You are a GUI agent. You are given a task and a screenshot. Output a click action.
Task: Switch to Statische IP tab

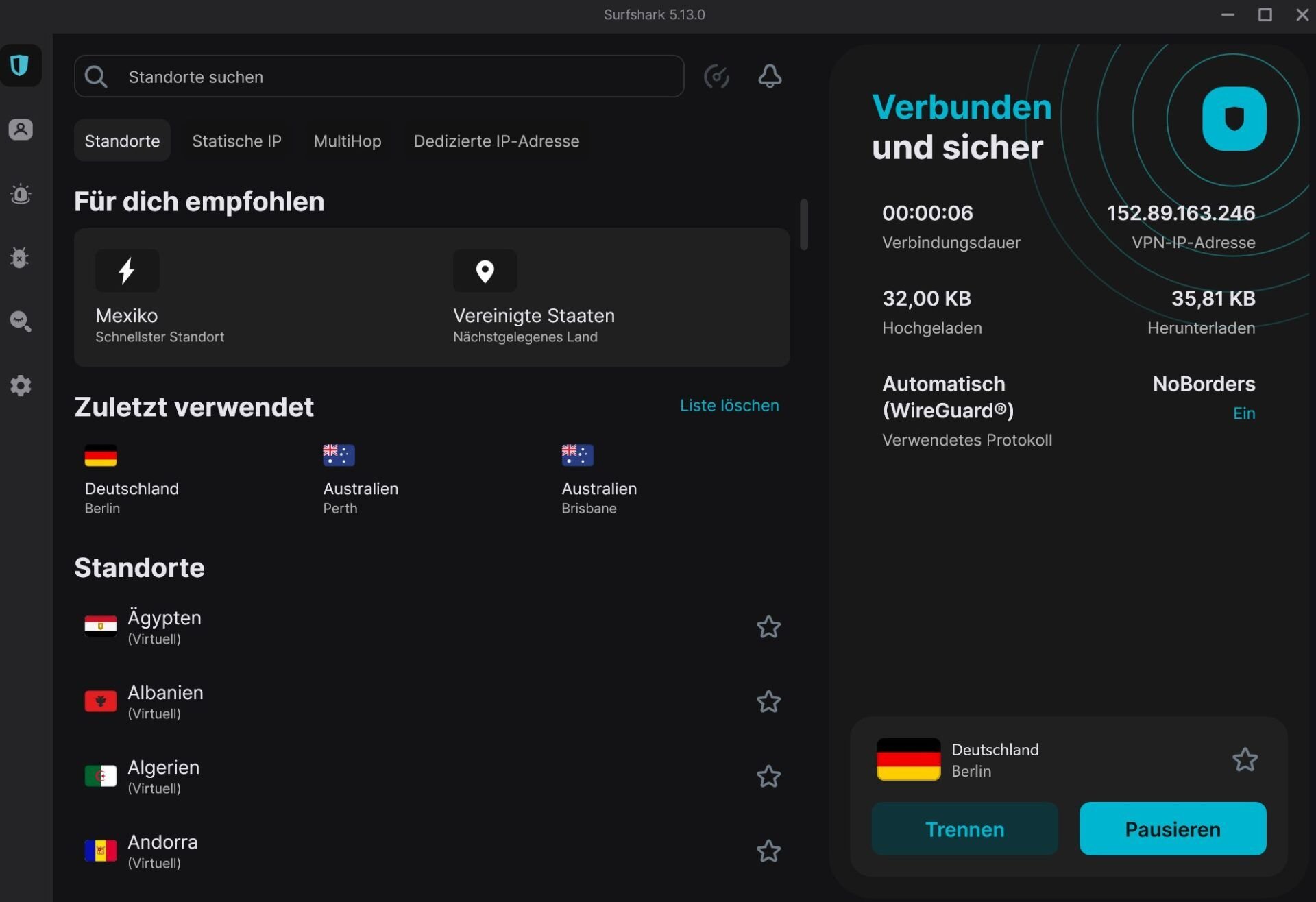point(236,141)
